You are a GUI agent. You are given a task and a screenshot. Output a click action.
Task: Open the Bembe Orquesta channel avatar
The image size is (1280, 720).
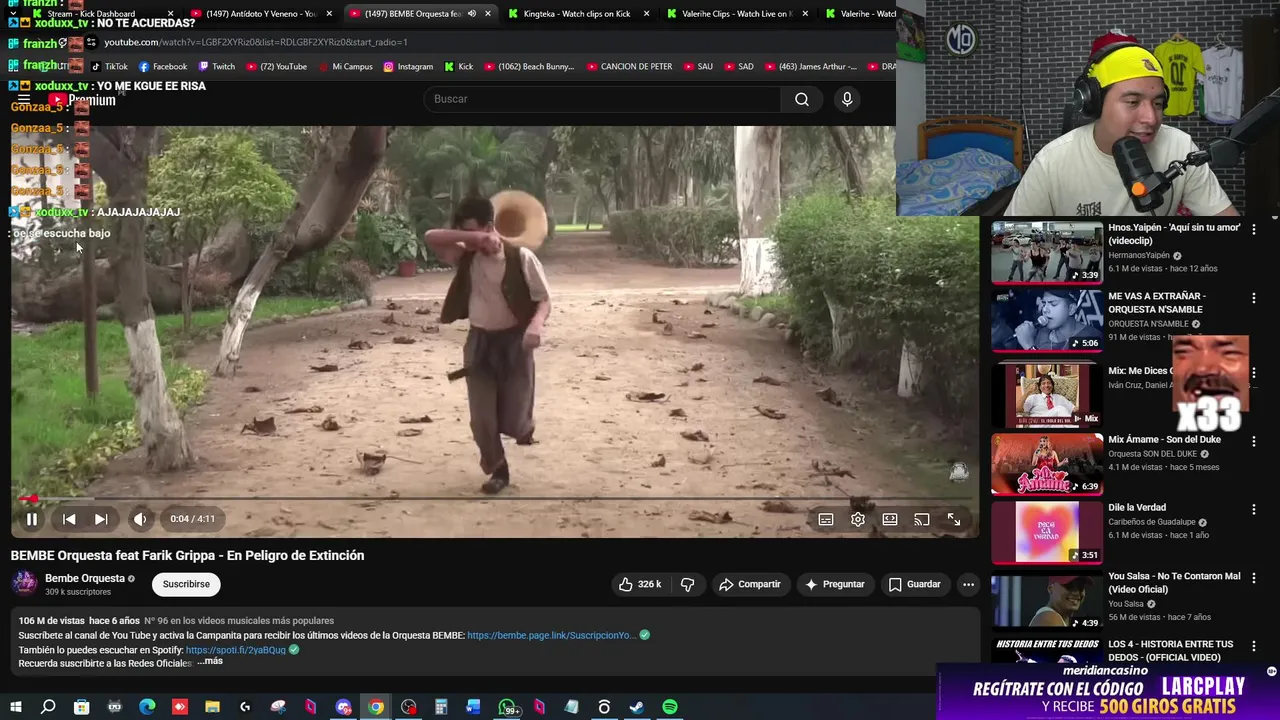pyautogui.click(x=24, y=584)
